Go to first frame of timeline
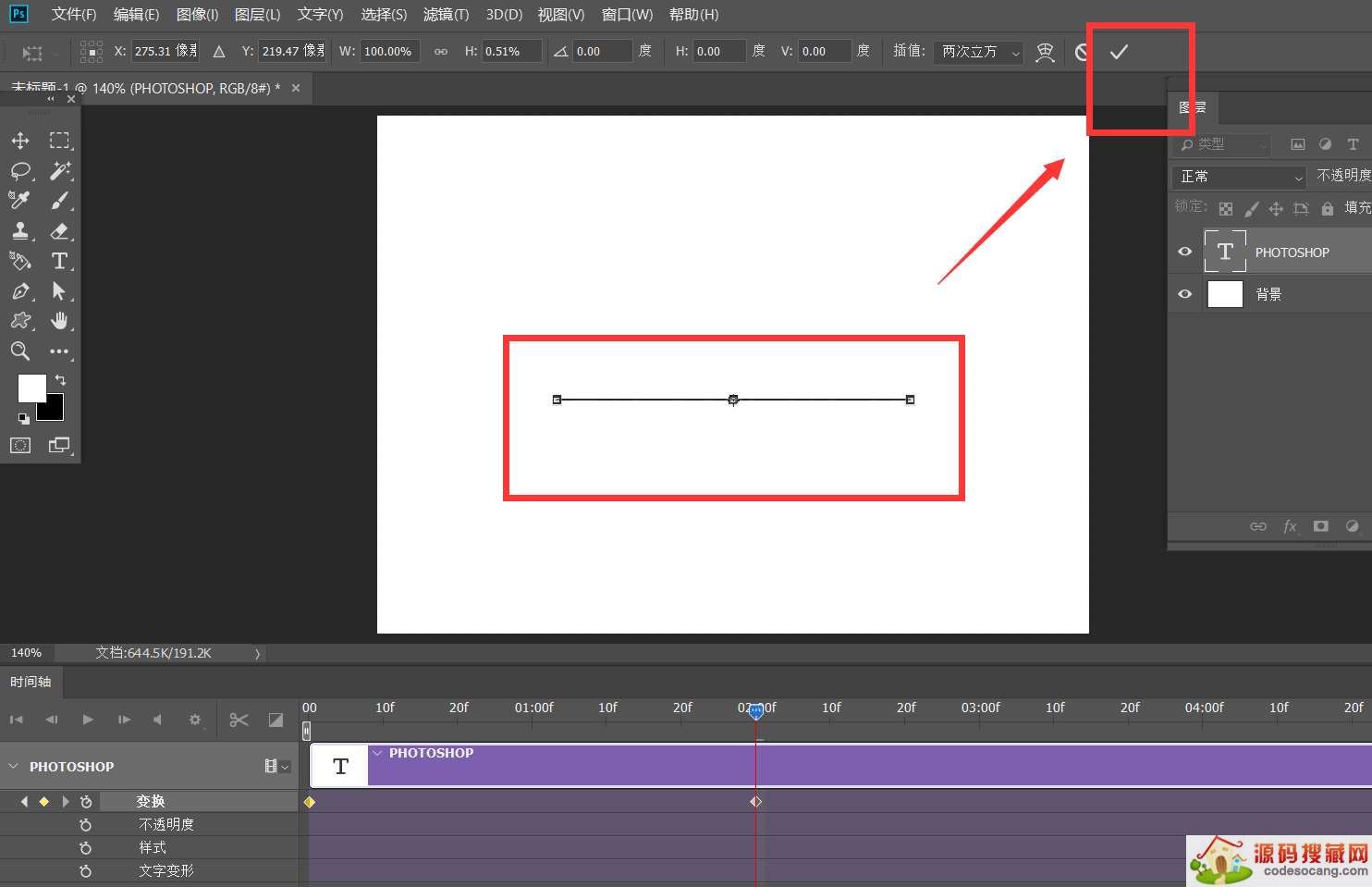The width and height of the screenshot is (1372, 887). (x=16, y=720)
